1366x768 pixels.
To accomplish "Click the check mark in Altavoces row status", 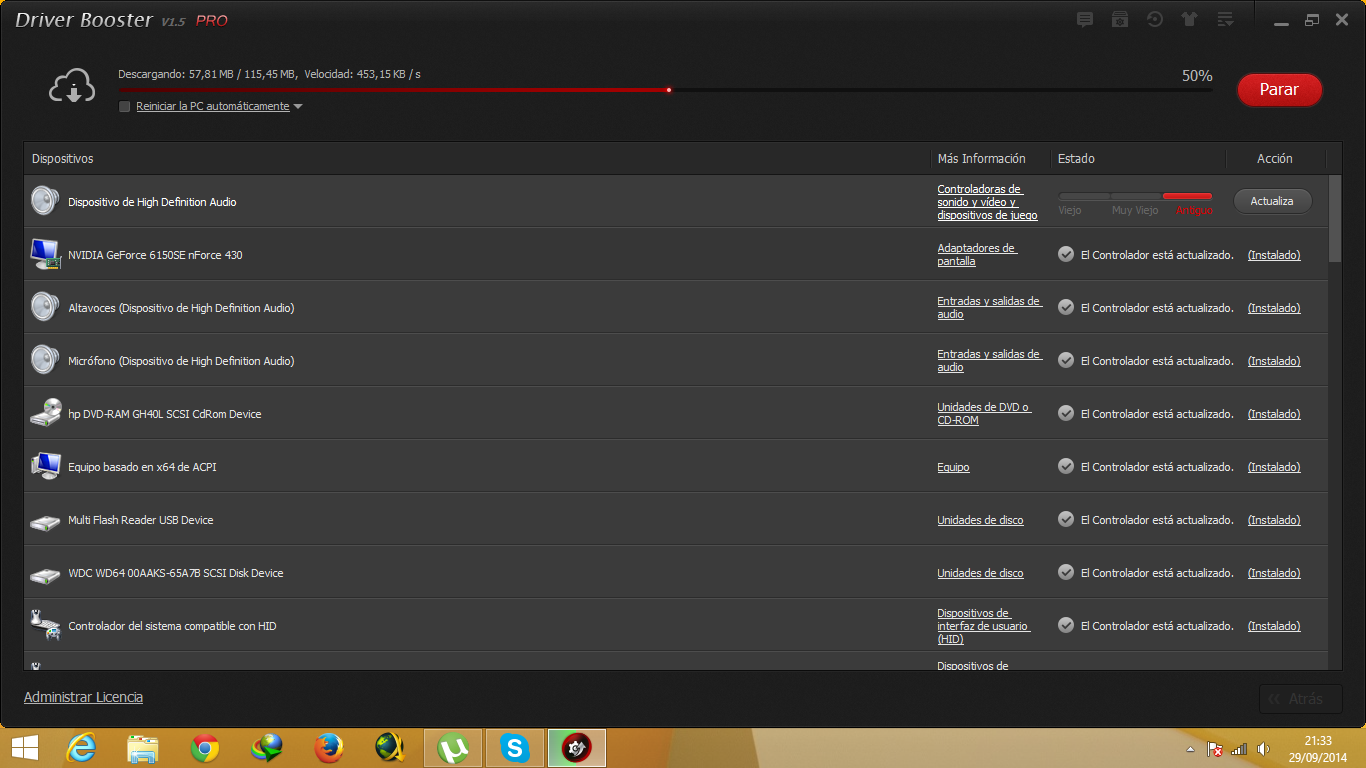I will coord(1066,307).
